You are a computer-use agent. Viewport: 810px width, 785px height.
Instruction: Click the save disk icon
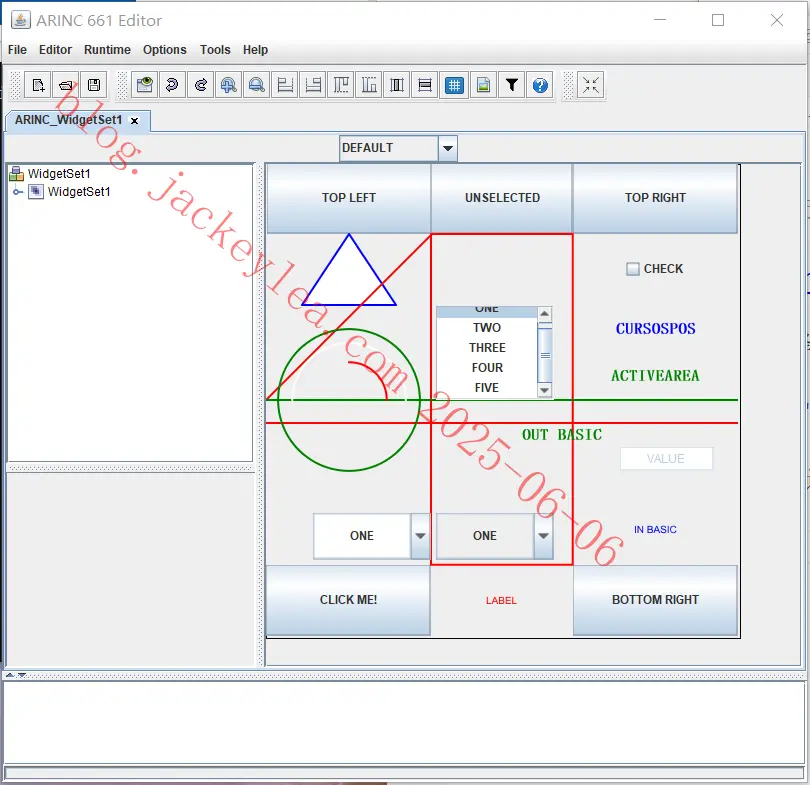tap(94, 85)
